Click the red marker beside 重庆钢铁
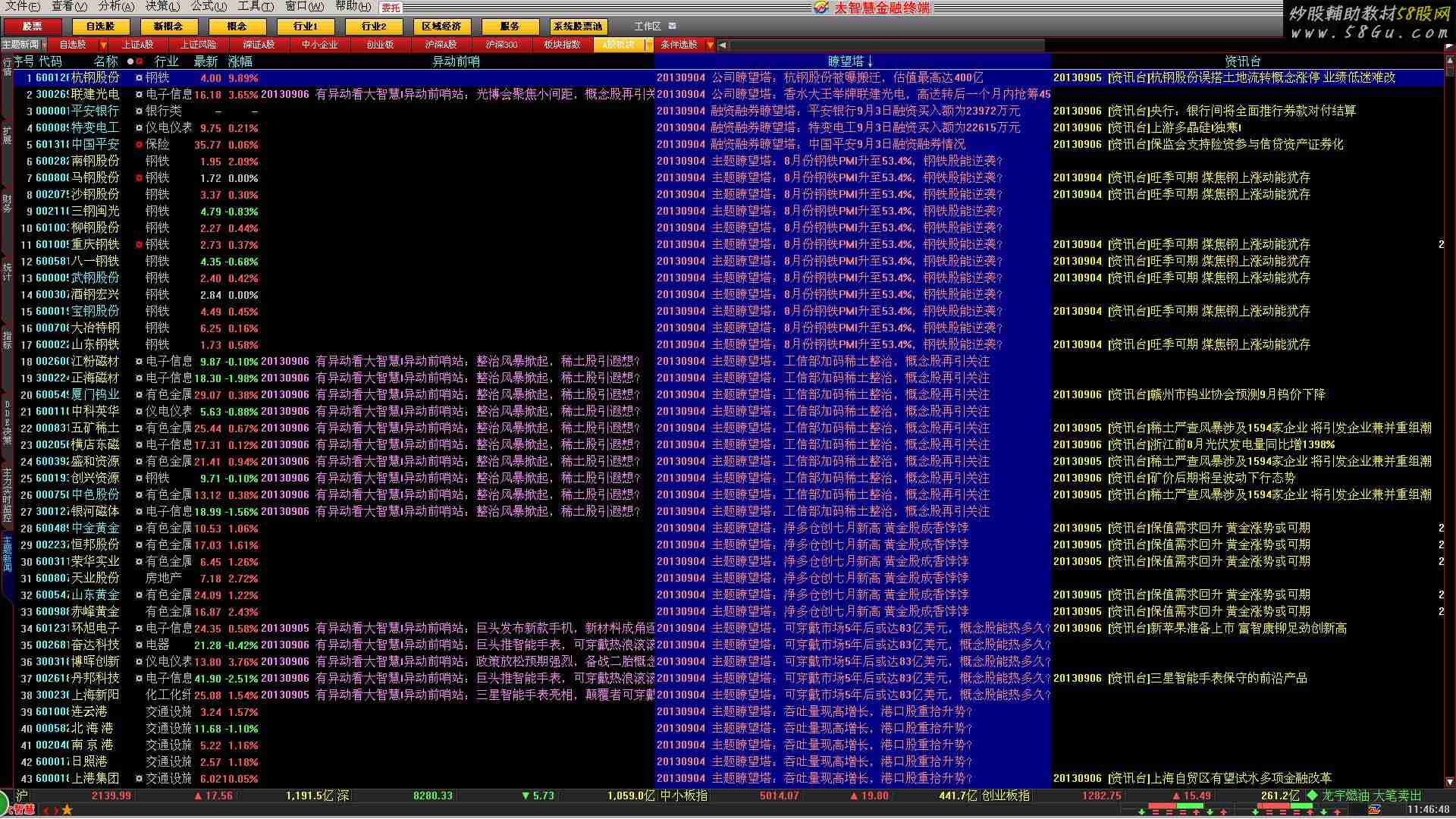 (139, 244)
